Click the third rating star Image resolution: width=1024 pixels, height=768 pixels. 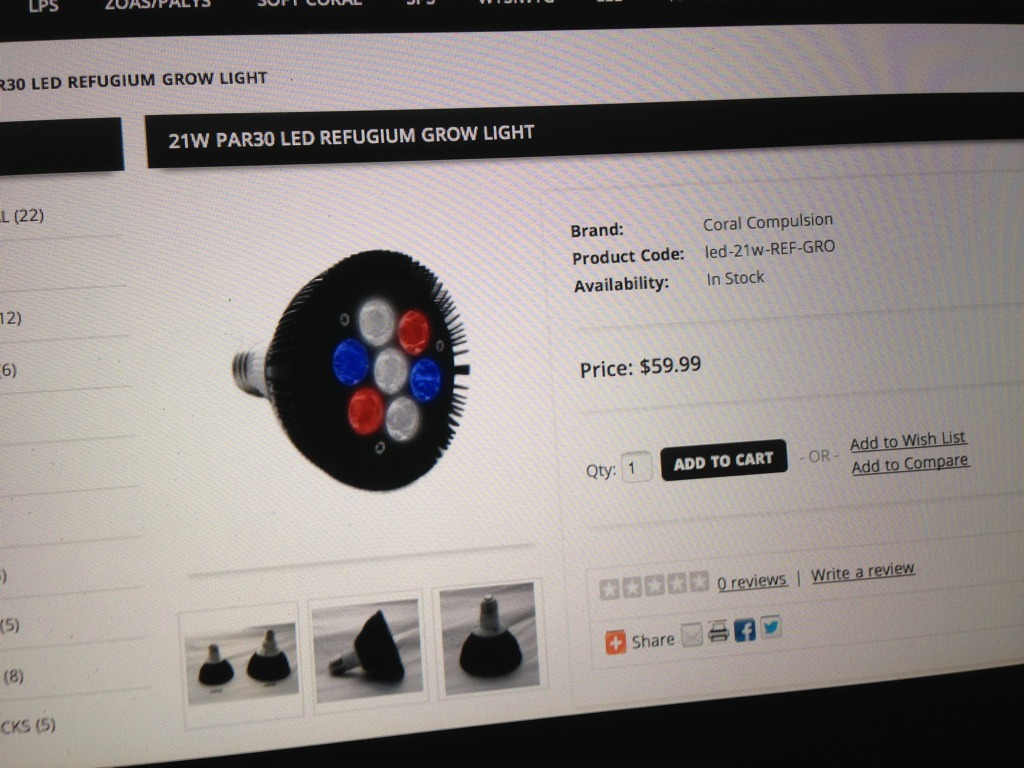(654, 585)
